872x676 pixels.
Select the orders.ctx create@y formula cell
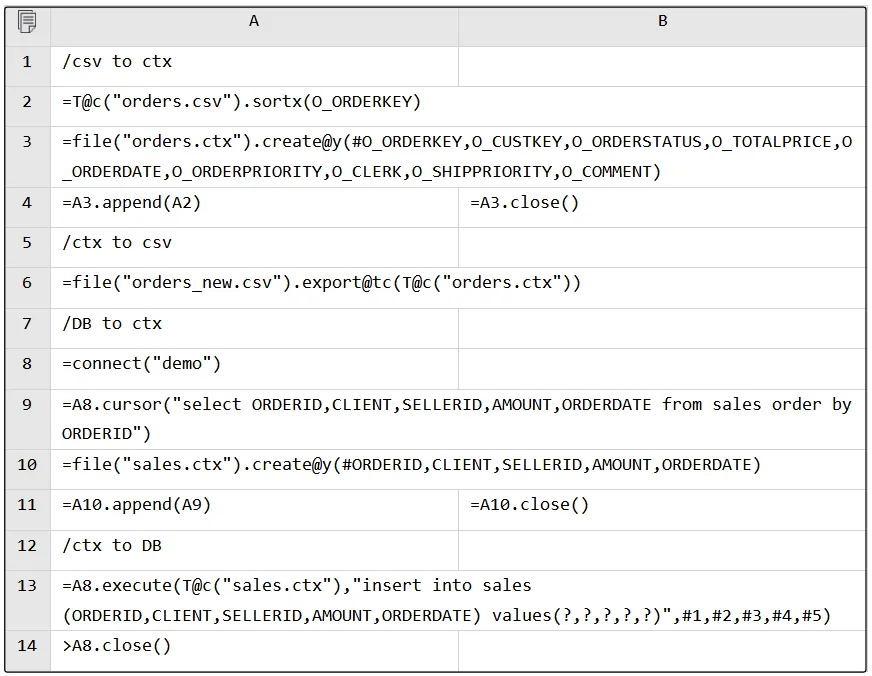457,157
